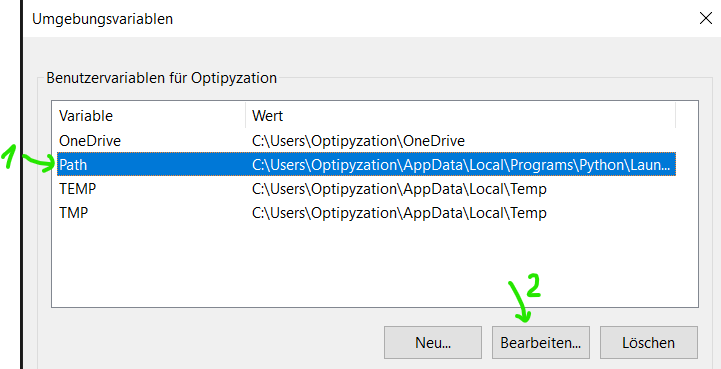Image resolution: width=721 pixels, height=369 pixels.
Task: Click the Neu... button
Action: point(433,343)
